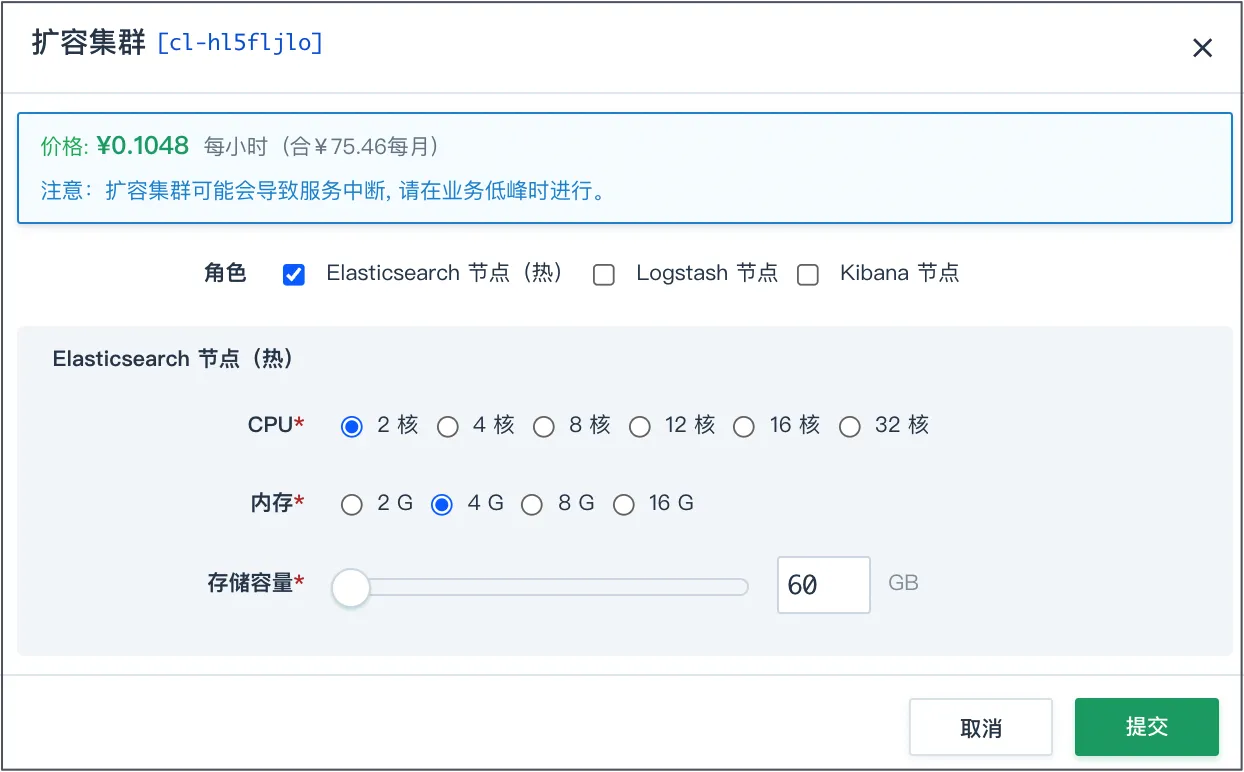Choose 16 G memory

pyautogui.click(x=624, y=505)
